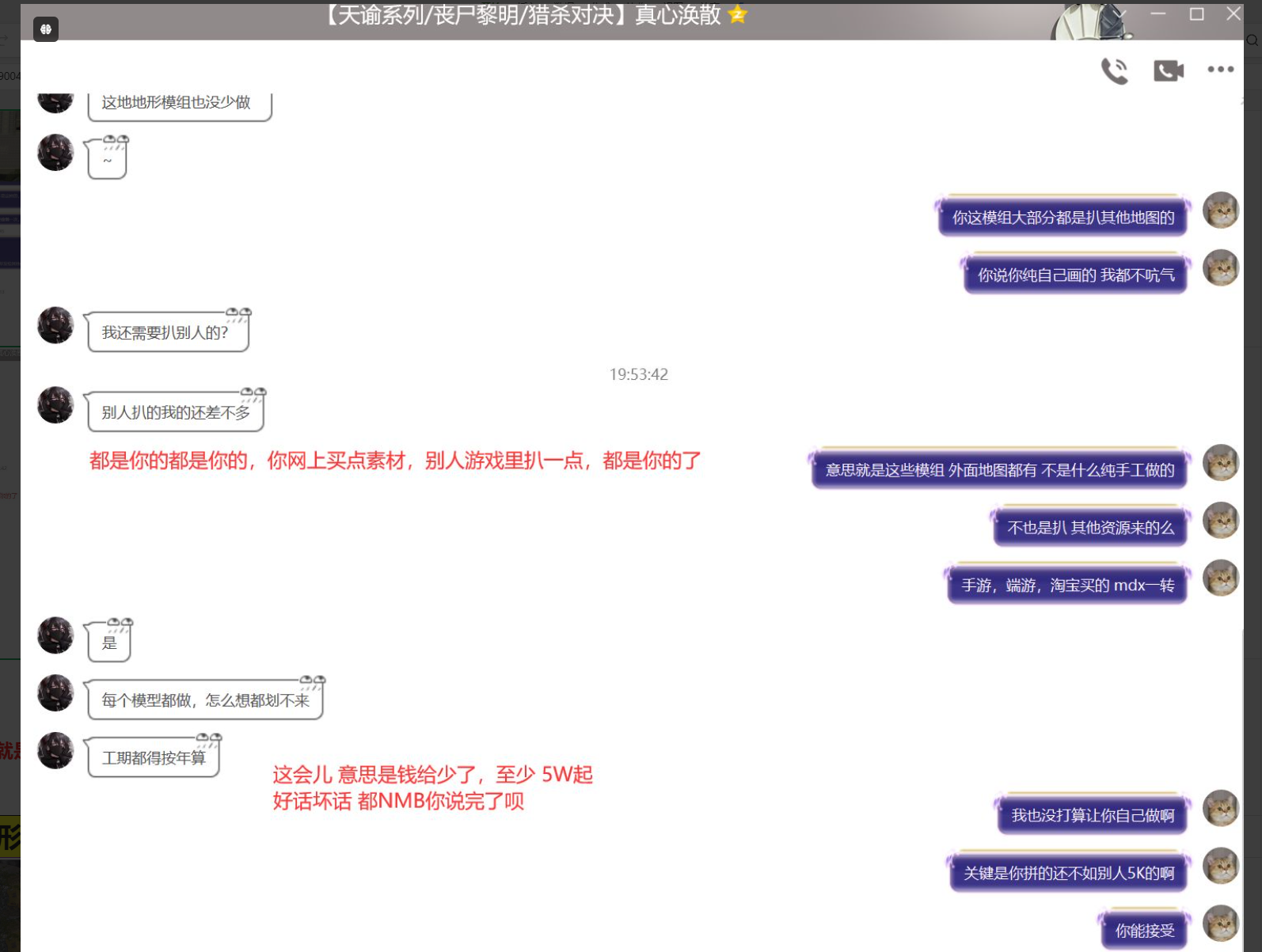The width and height of the screenshot is (1262, 952).
Task: Start a voice call with the phone icon
Action: [1114, 71]
